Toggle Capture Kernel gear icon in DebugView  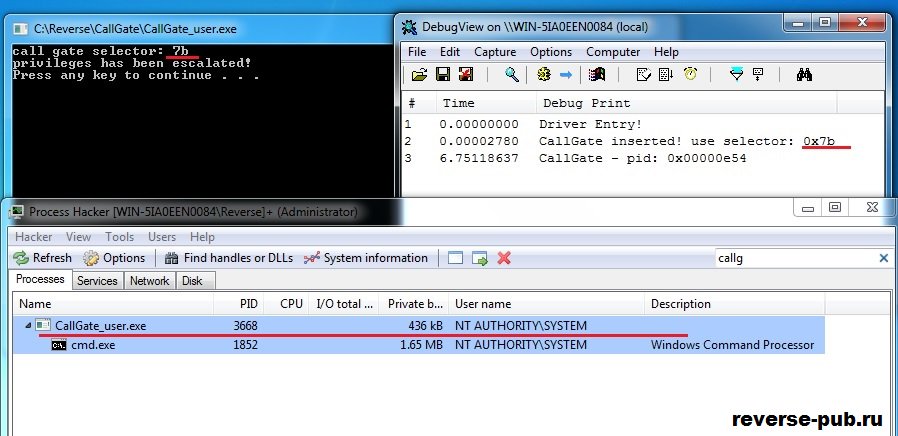(x=543, y=74)
